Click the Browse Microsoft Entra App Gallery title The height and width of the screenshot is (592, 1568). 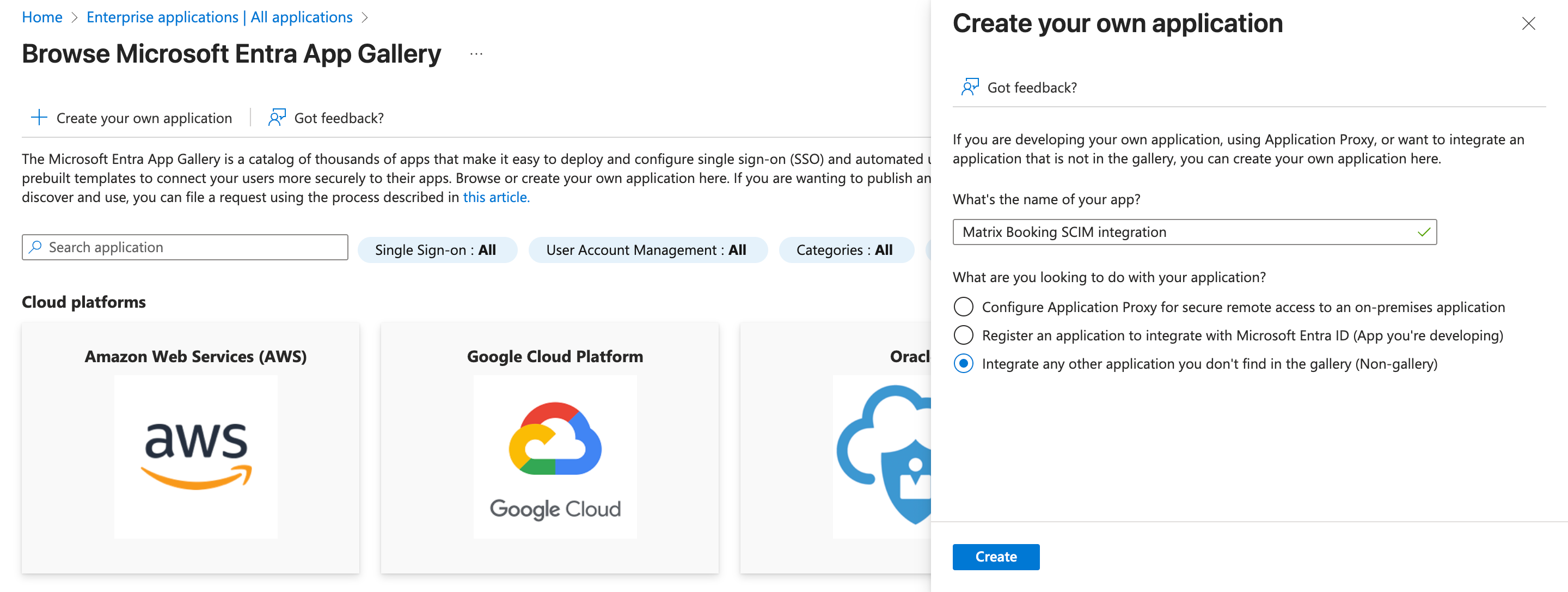click(231, 54)
